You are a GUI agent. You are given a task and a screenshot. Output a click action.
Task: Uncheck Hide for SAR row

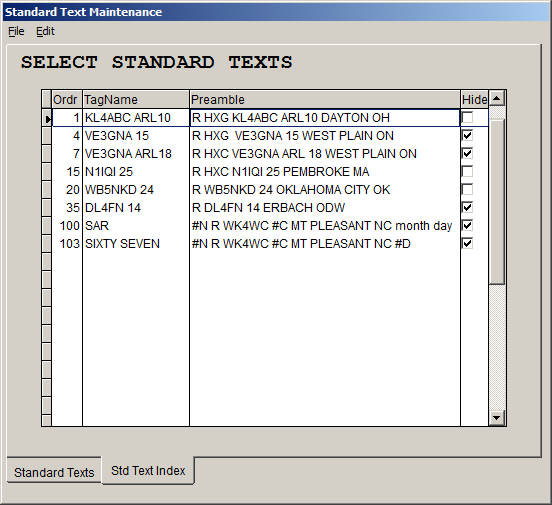(467, 225)
